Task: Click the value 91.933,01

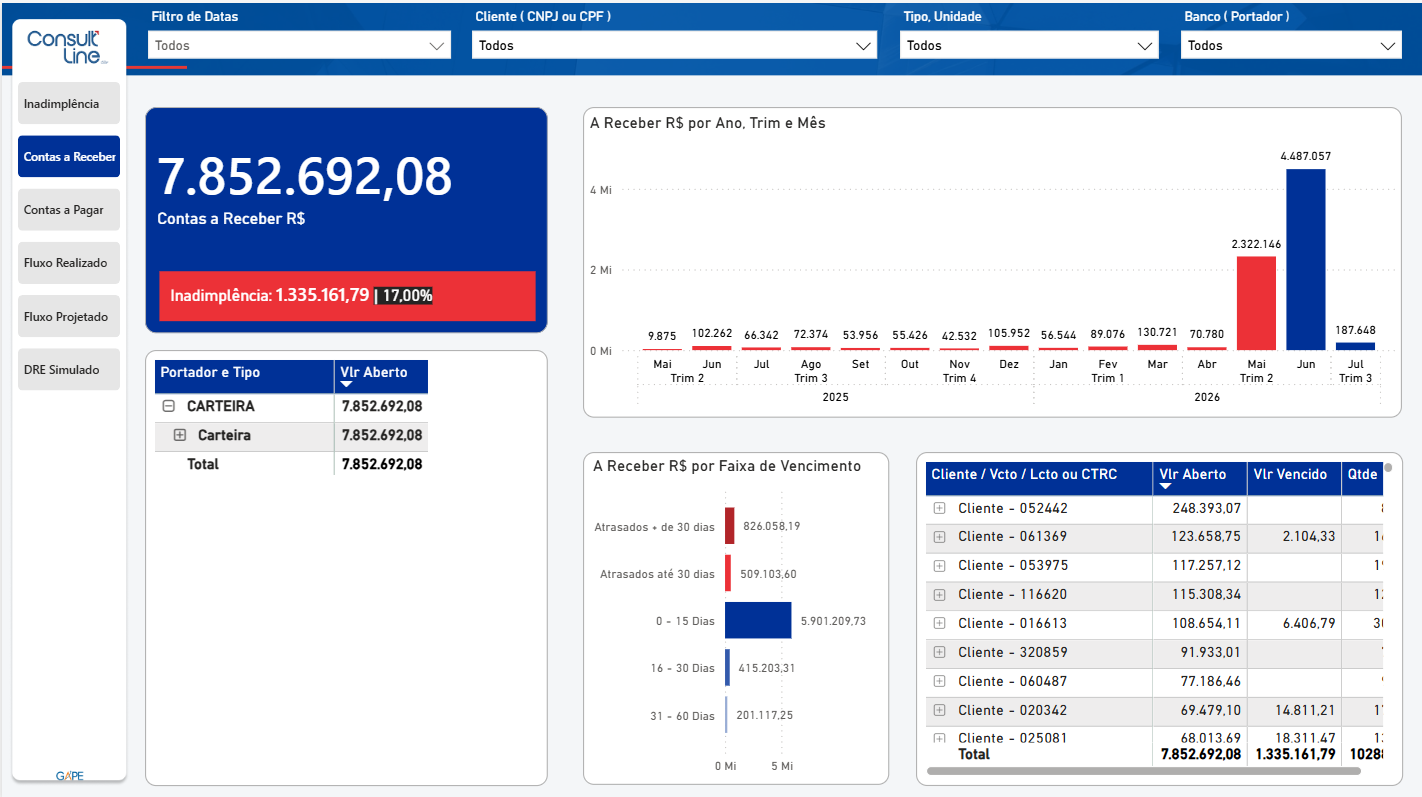Action: click(x=1210, y=652)
